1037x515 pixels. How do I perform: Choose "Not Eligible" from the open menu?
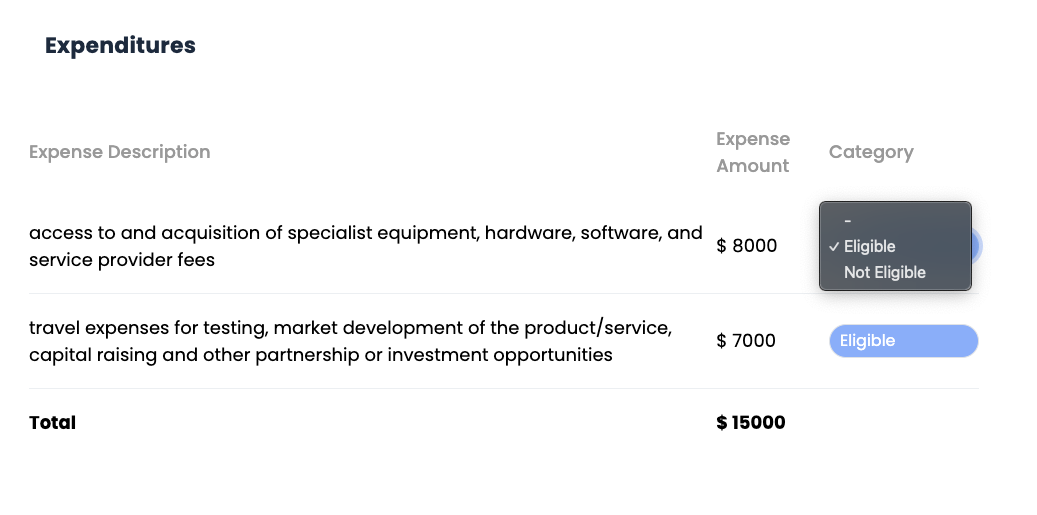tap(885, 272)
